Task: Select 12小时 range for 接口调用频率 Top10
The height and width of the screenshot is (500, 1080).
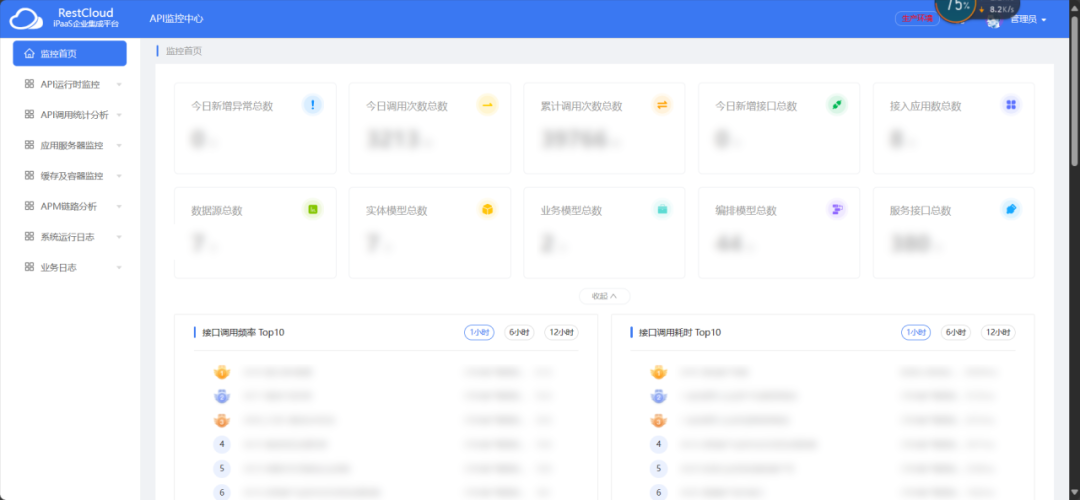Action: pos(561,333)
